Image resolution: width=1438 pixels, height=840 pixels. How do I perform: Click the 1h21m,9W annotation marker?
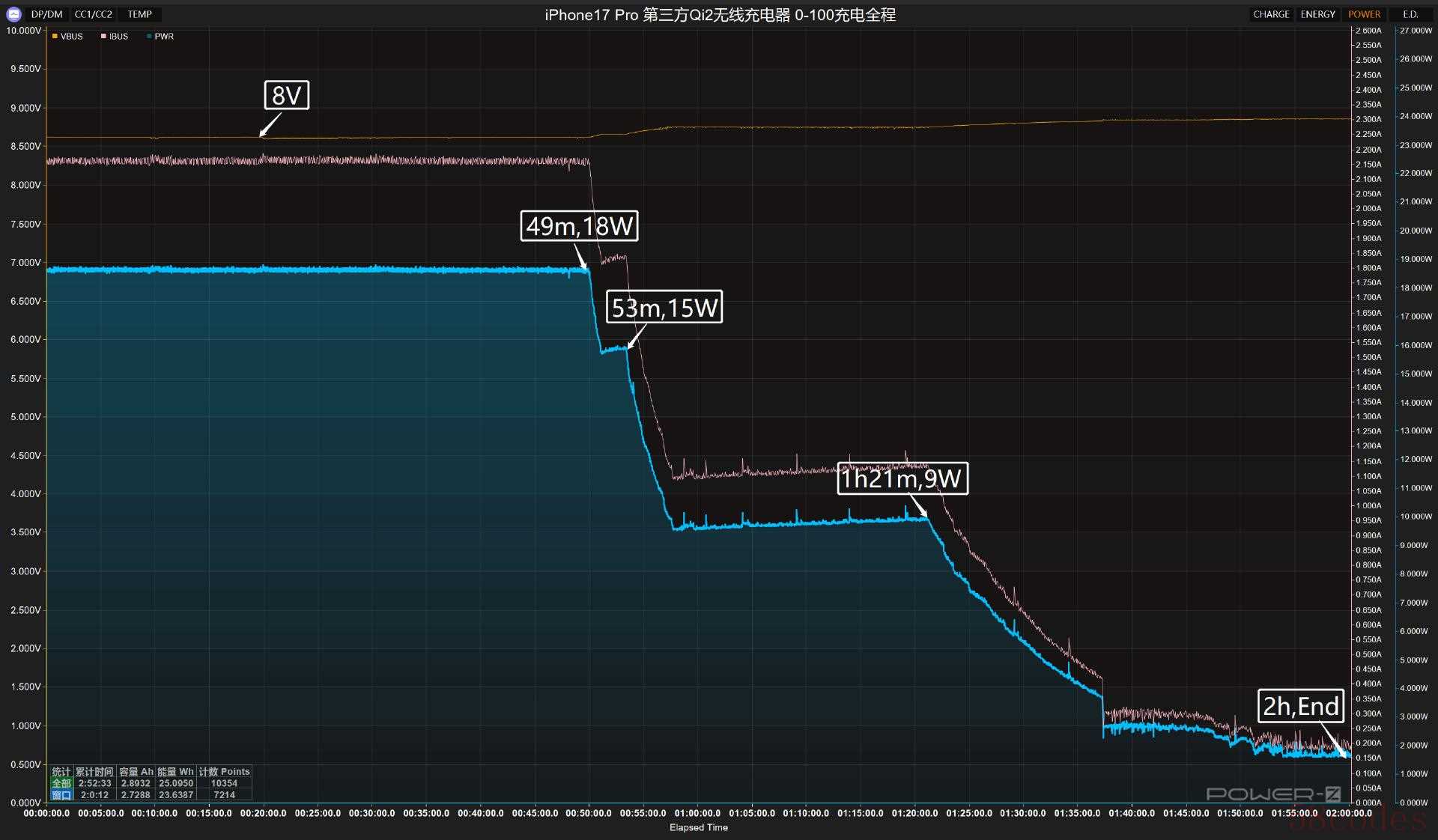click(902, 478)
